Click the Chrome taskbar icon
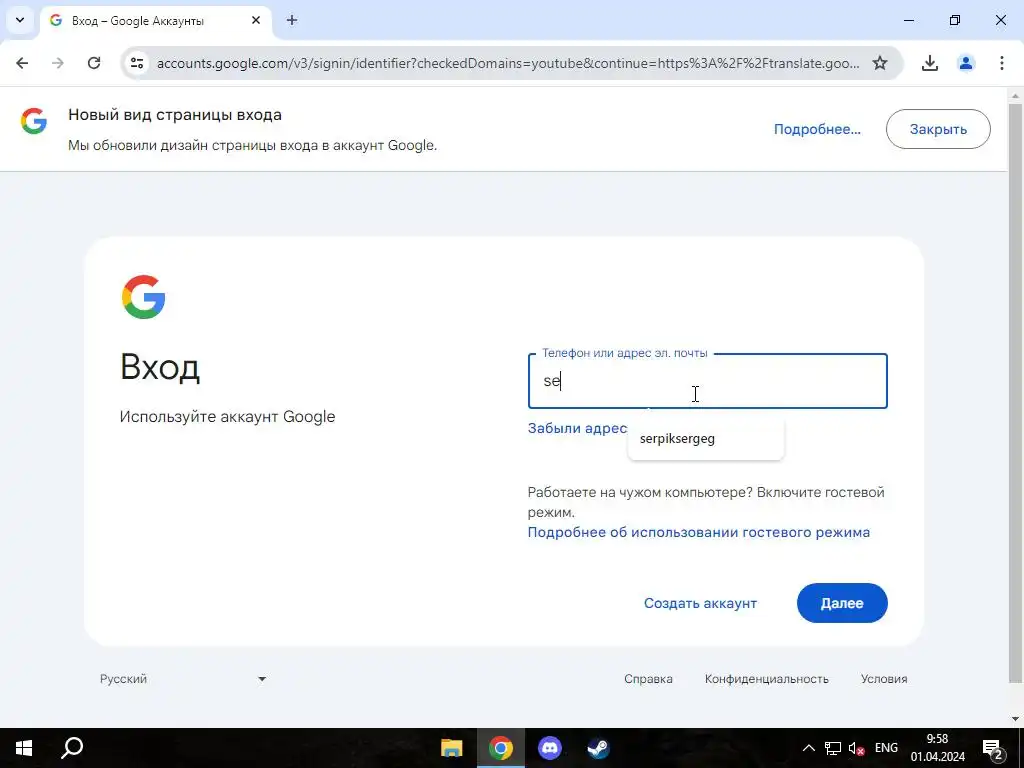The width and height of the screenshot is (1024, 768). coord(501,748)
